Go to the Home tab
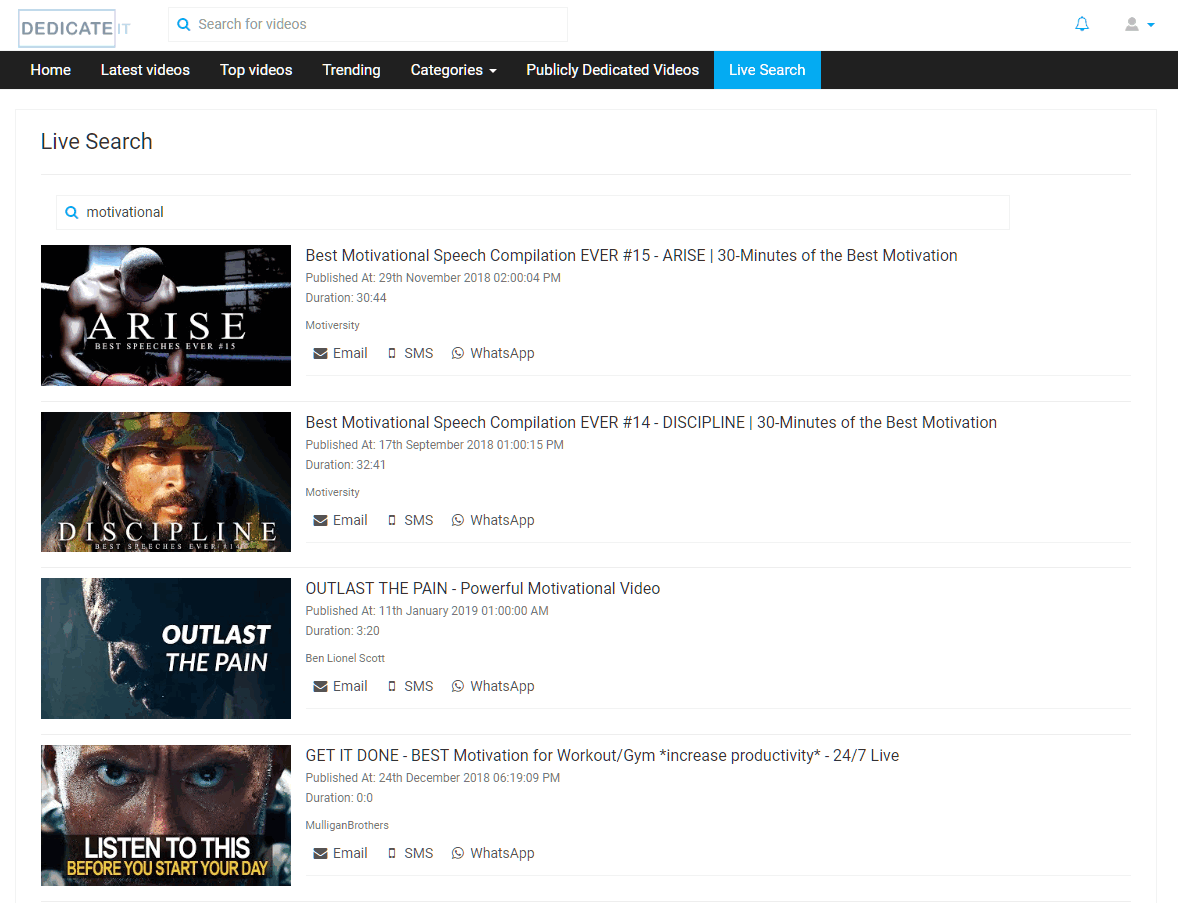Image resolution: width=1178 pixels, height=903 pixels. pos(50,70)
